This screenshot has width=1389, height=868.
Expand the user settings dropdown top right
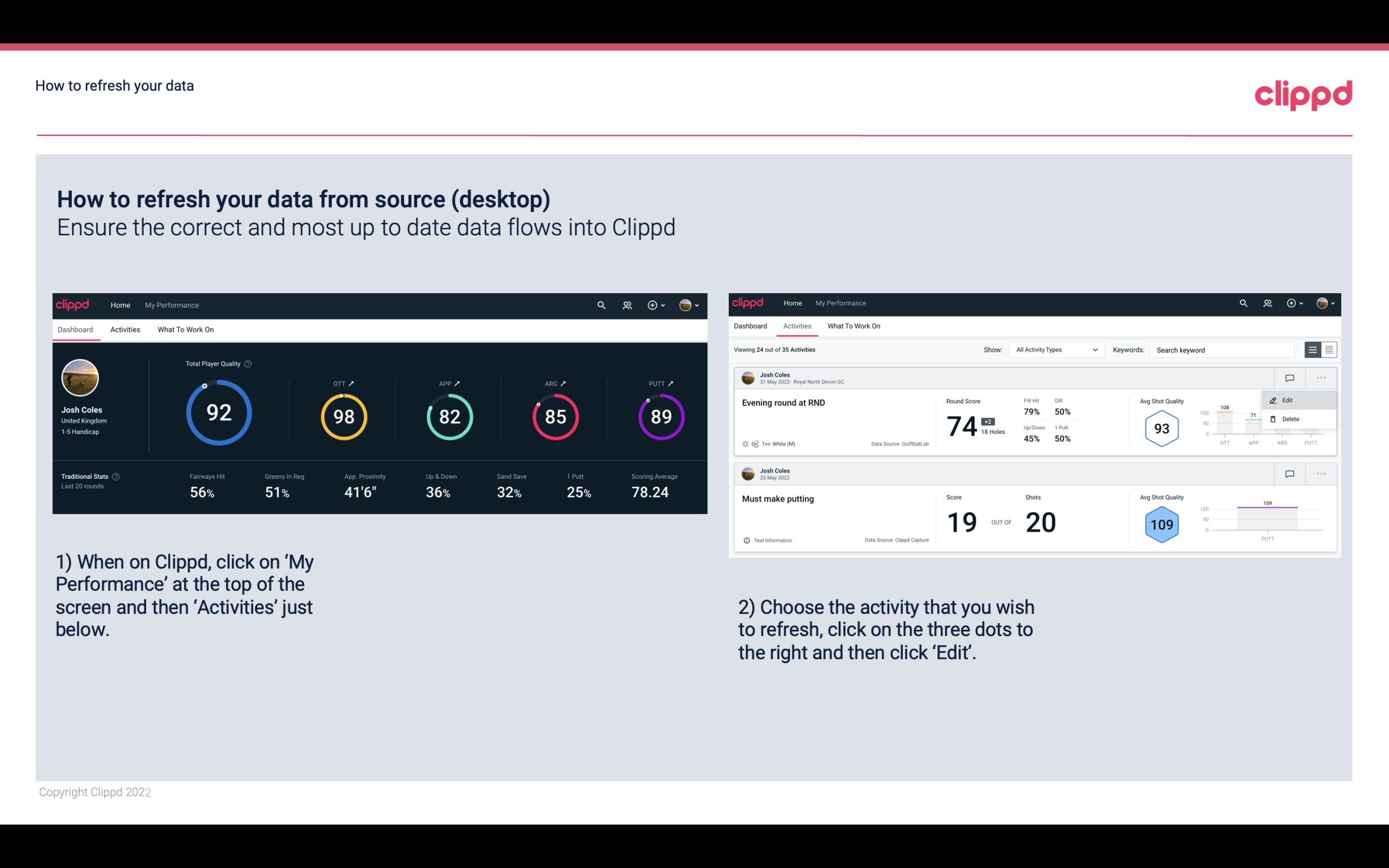pos(692,305)
